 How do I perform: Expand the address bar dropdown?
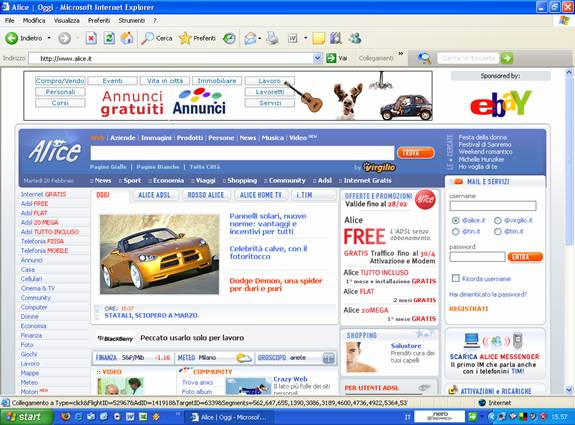click(318, 58)
